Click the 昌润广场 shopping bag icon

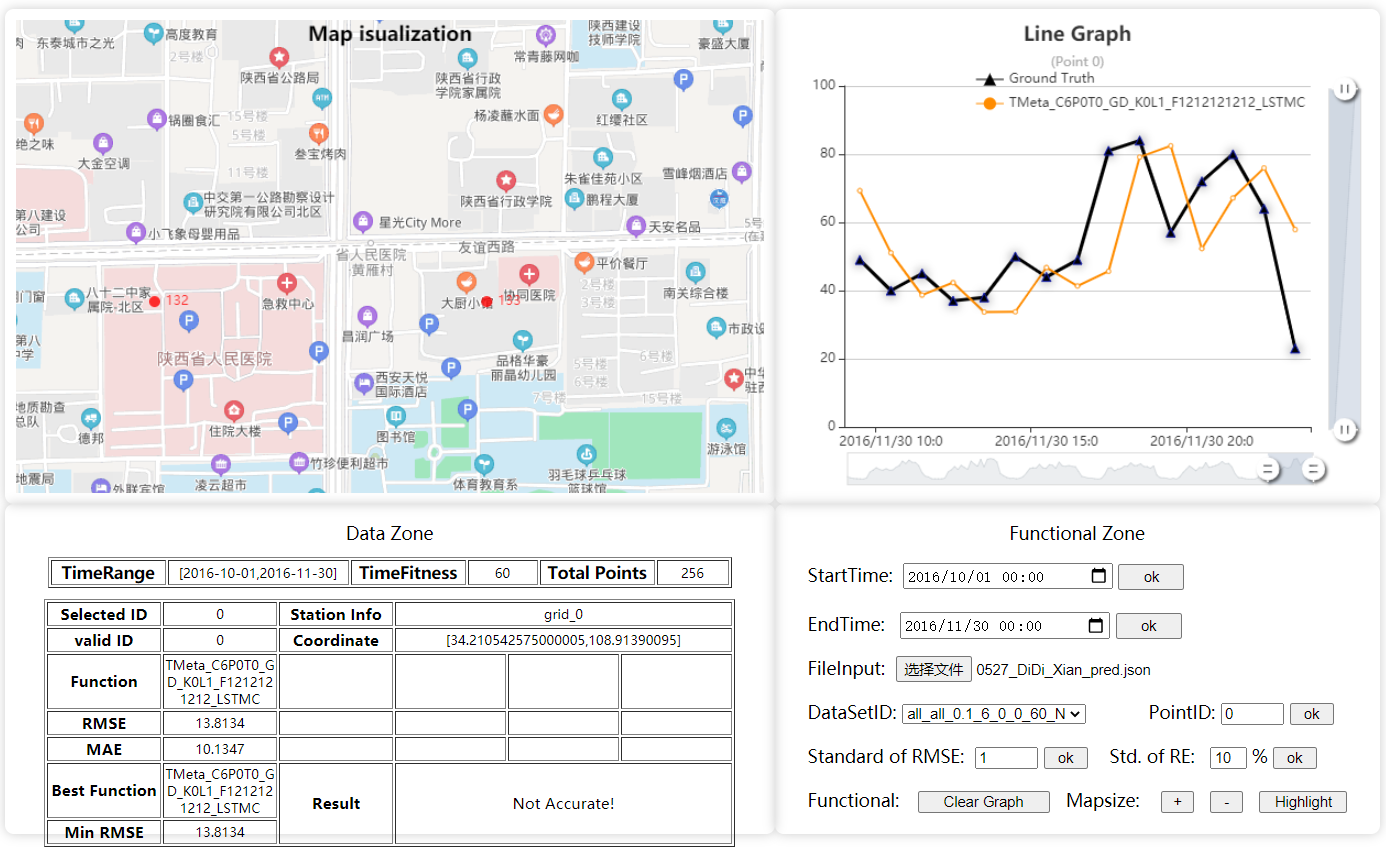367,316
